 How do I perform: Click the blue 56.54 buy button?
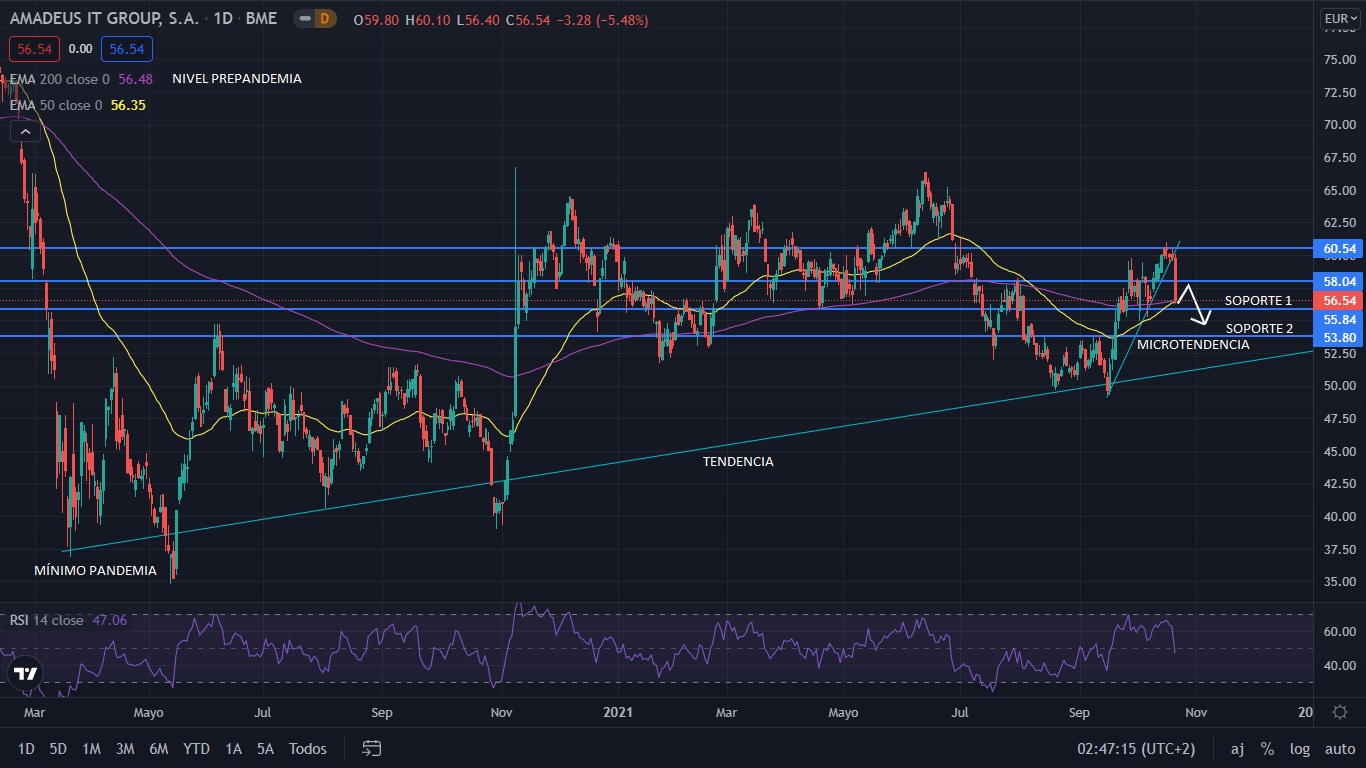pos(127,48)
